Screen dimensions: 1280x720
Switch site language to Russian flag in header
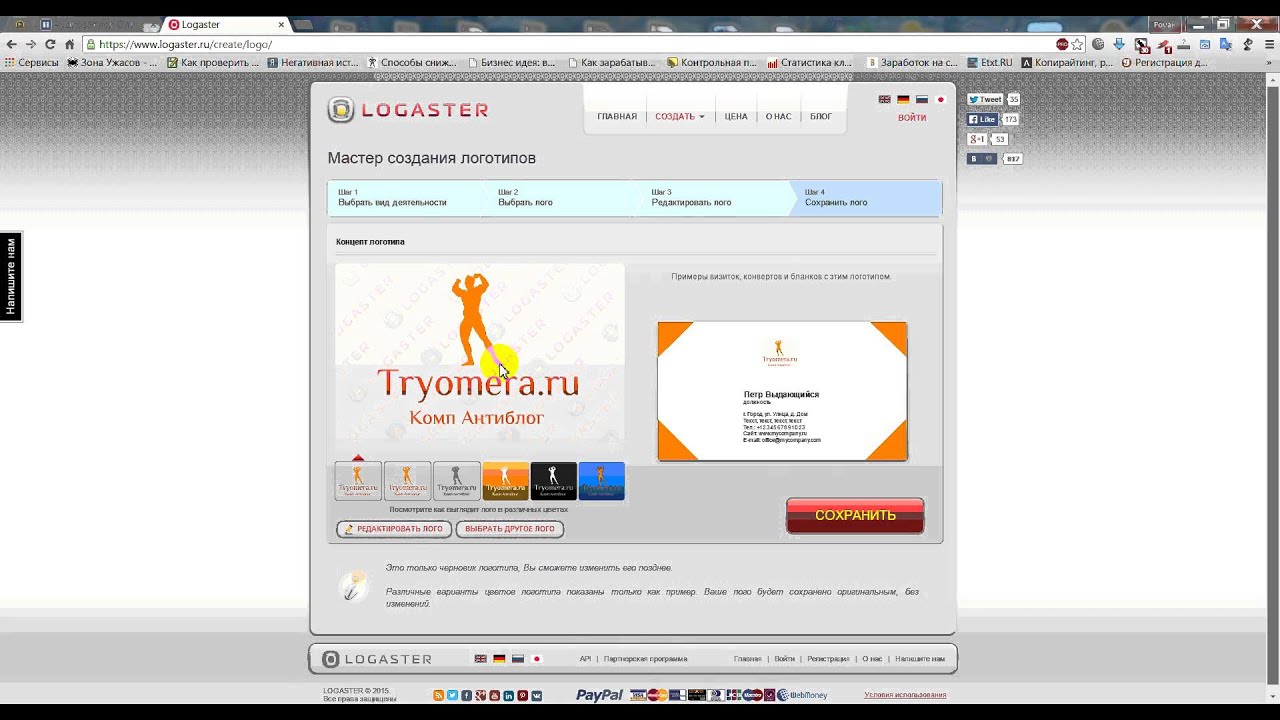pyautogui.click(x=922, y=99)
